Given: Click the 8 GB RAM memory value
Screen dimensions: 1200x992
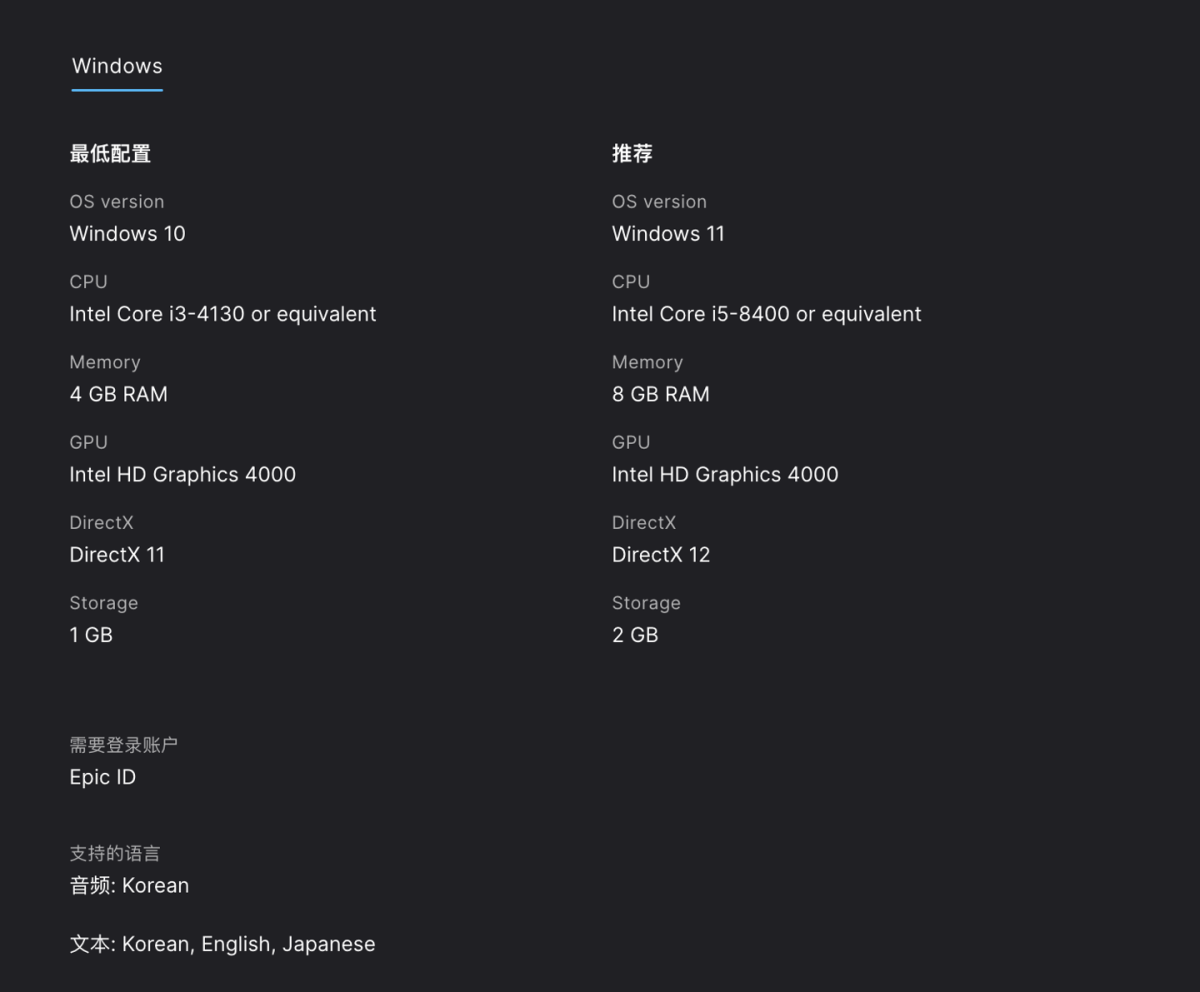Looking at the screenshot, I should click(660, 394).
